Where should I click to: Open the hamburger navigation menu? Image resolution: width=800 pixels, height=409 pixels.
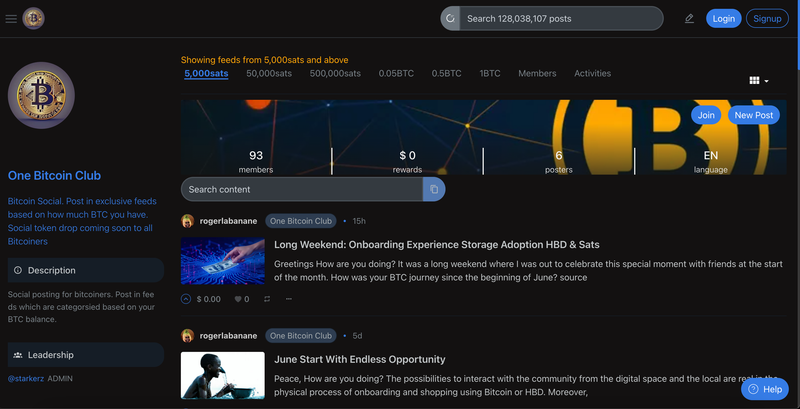click(11, 19)
